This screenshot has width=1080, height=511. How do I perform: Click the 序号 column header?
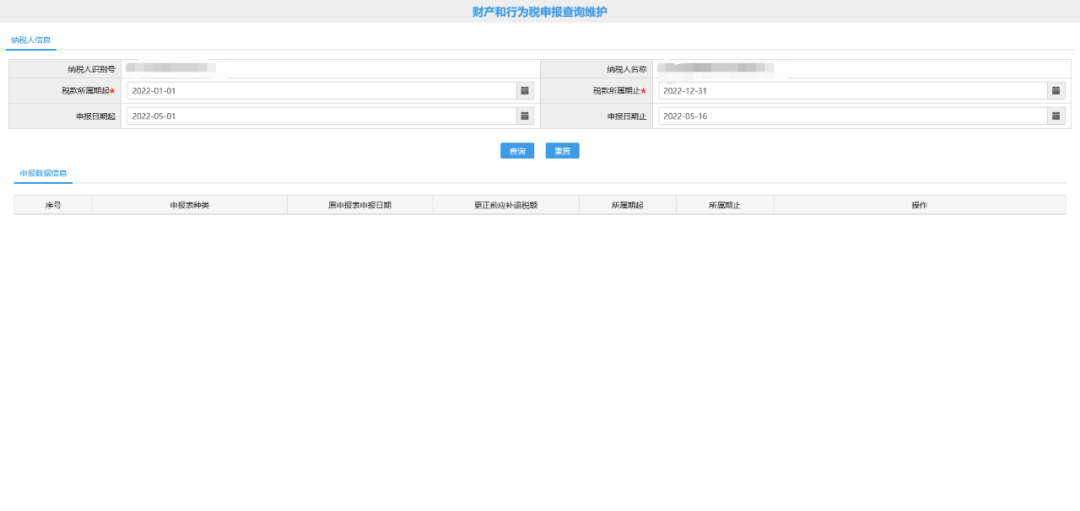[x=53, y=205]
